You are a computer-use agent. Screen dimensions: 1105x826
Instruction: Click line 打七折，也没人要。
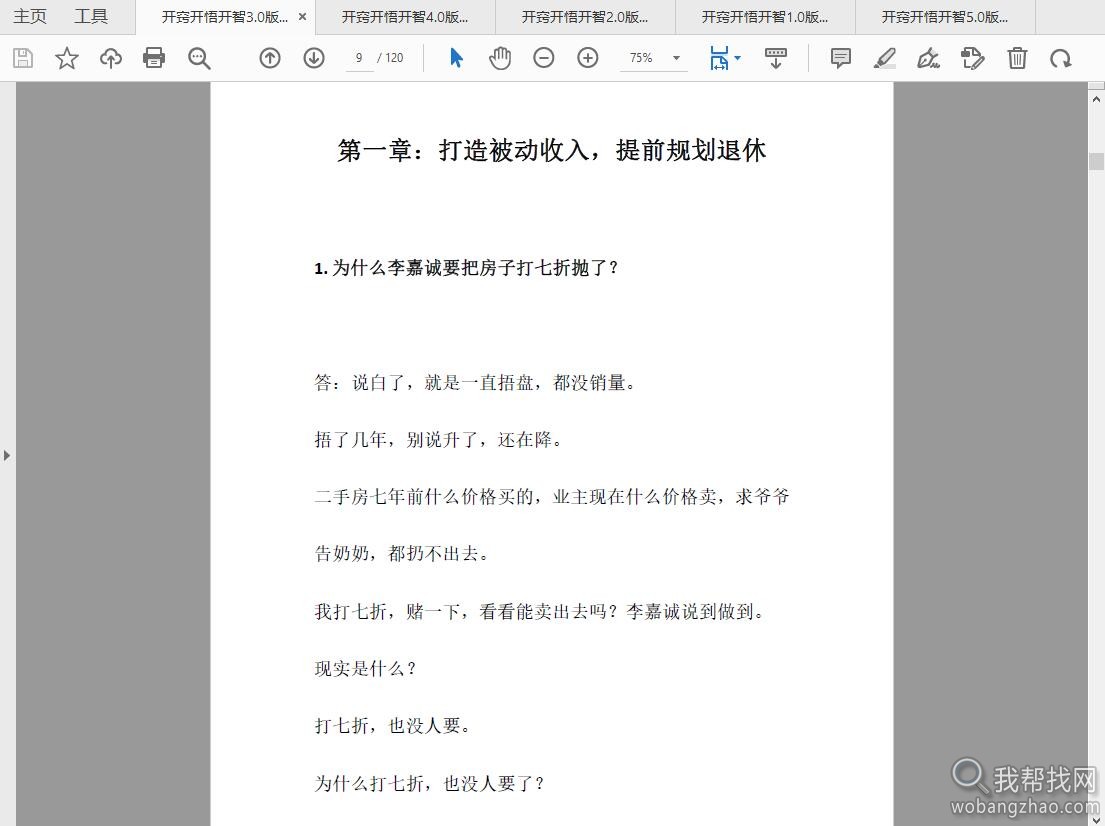[x=393, y=726]
